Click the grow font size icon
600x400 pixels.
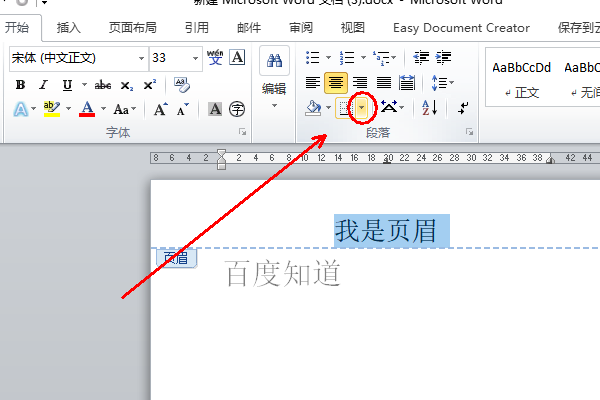[x=160, y=109]
